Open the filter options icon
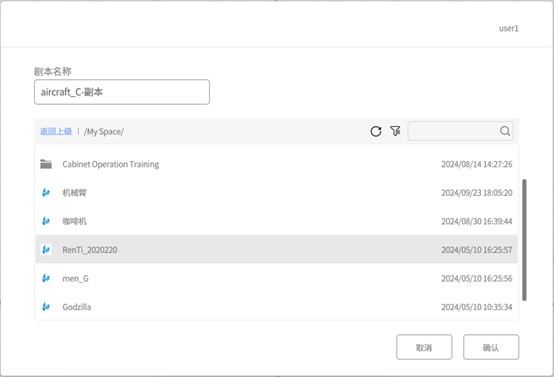 395,131
